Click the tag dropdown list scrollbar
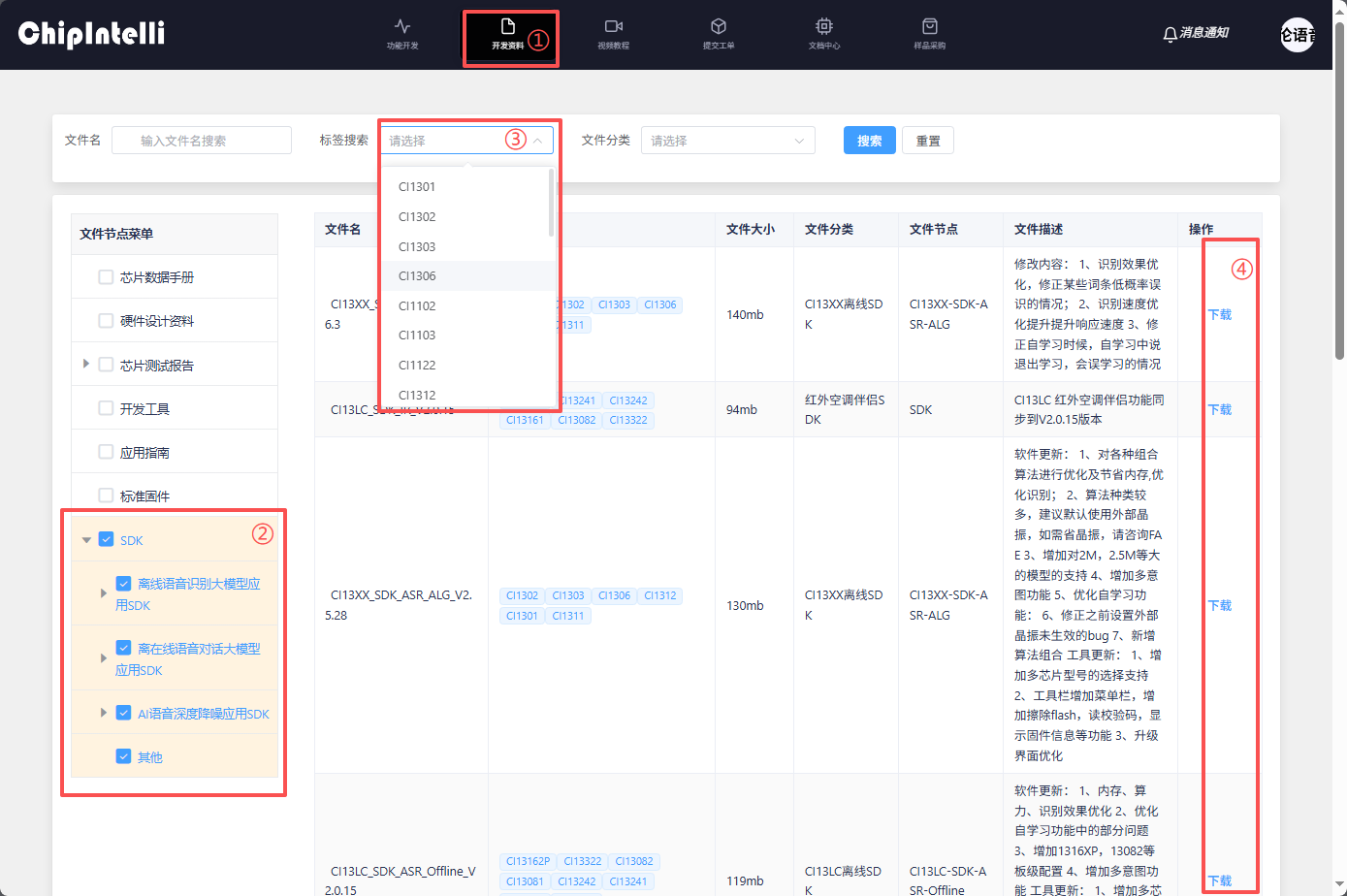1347x896 pixels. (x=552, y=204)
